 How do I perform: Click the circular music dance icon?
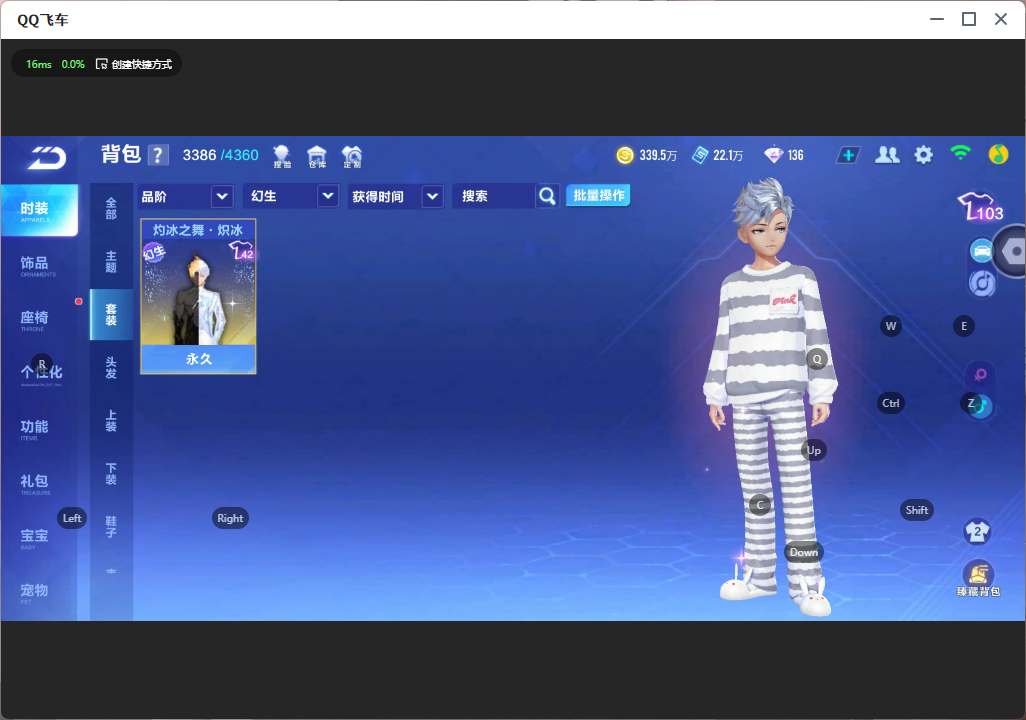pyautogui.click(x=982, y=283)
